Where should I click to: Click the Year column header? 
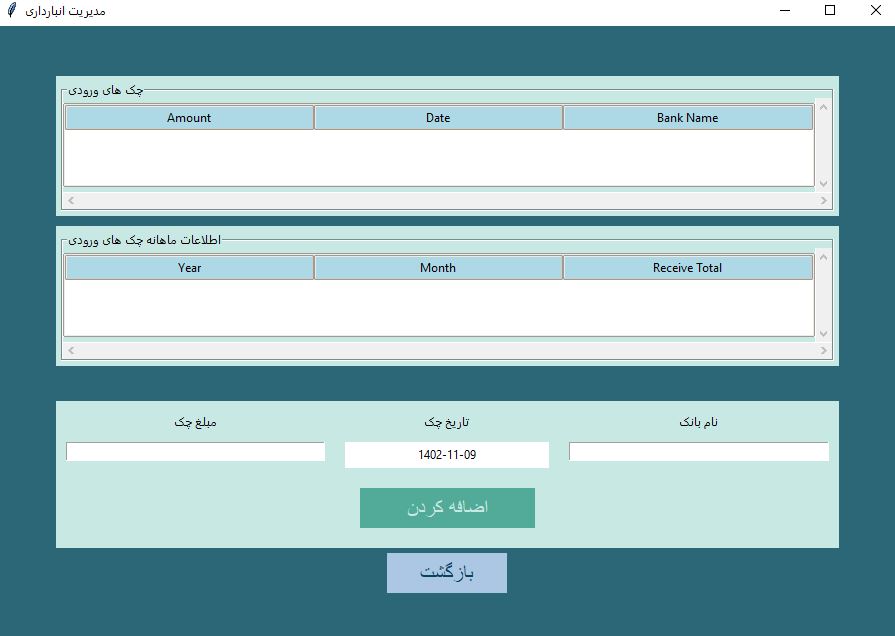click(189, 268)
